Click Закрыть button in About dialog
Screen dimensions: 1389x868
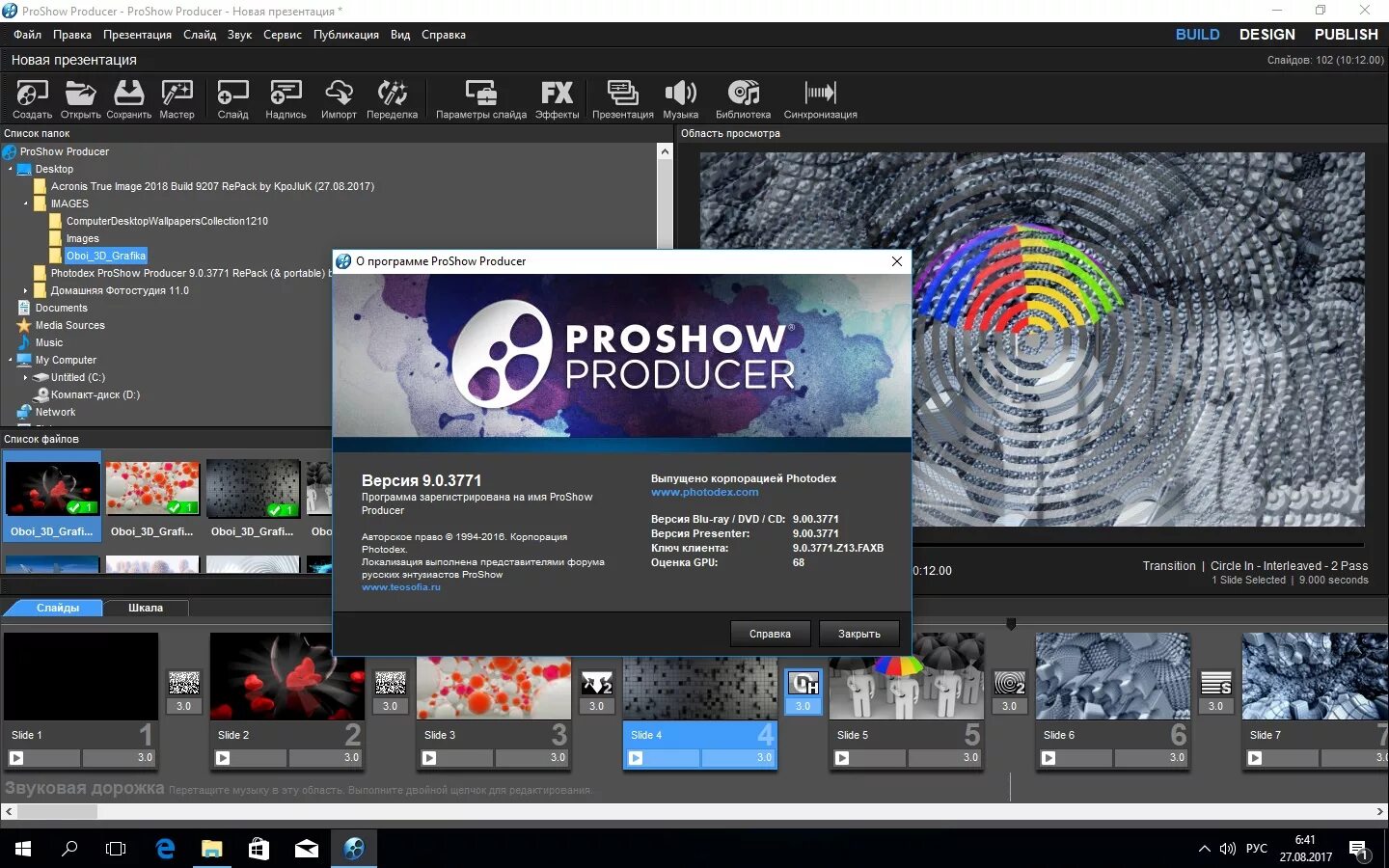[858, 634]
